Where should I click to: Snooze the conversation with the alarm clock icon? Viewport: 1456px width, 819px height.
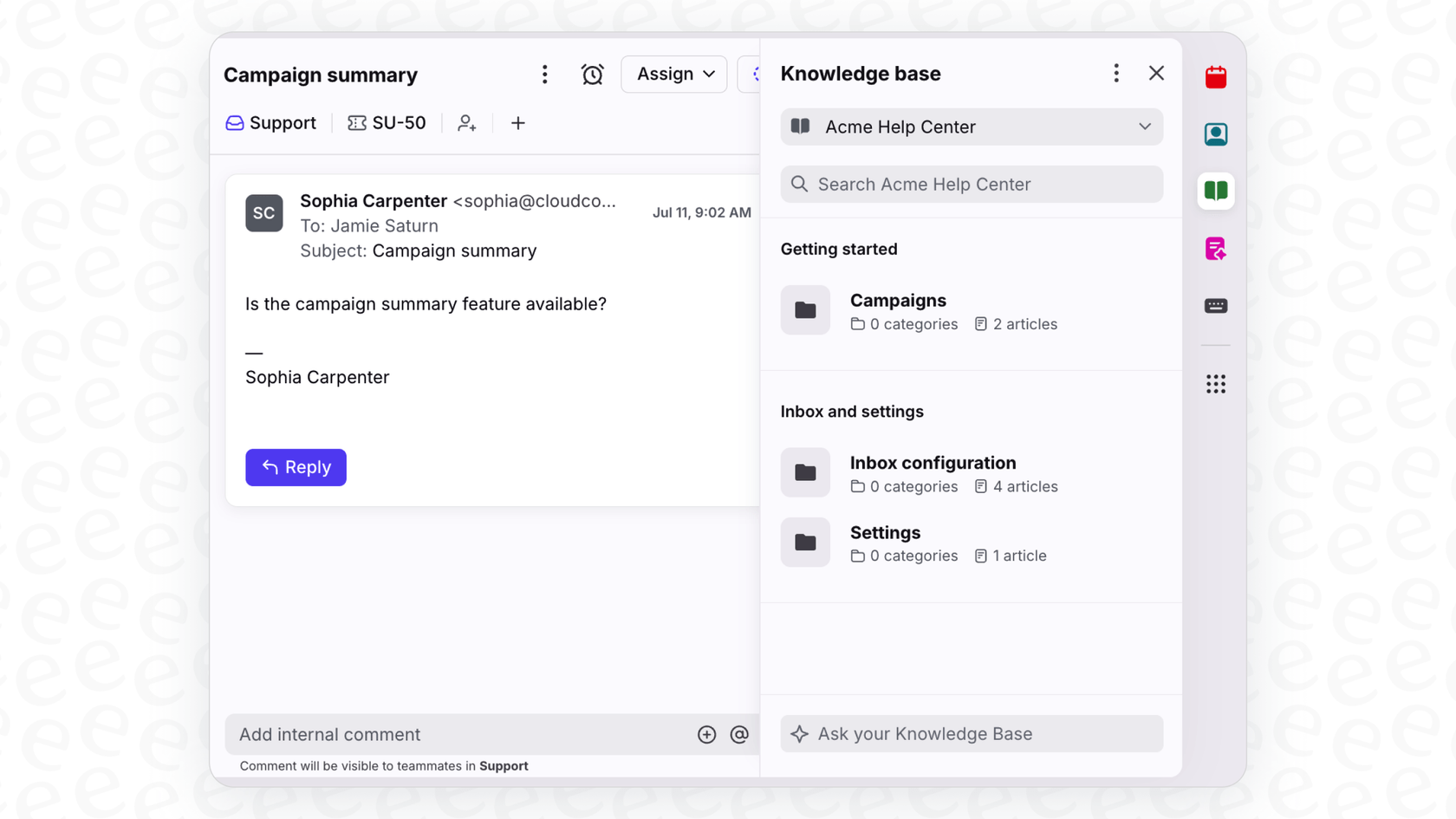tap(593, 75)
